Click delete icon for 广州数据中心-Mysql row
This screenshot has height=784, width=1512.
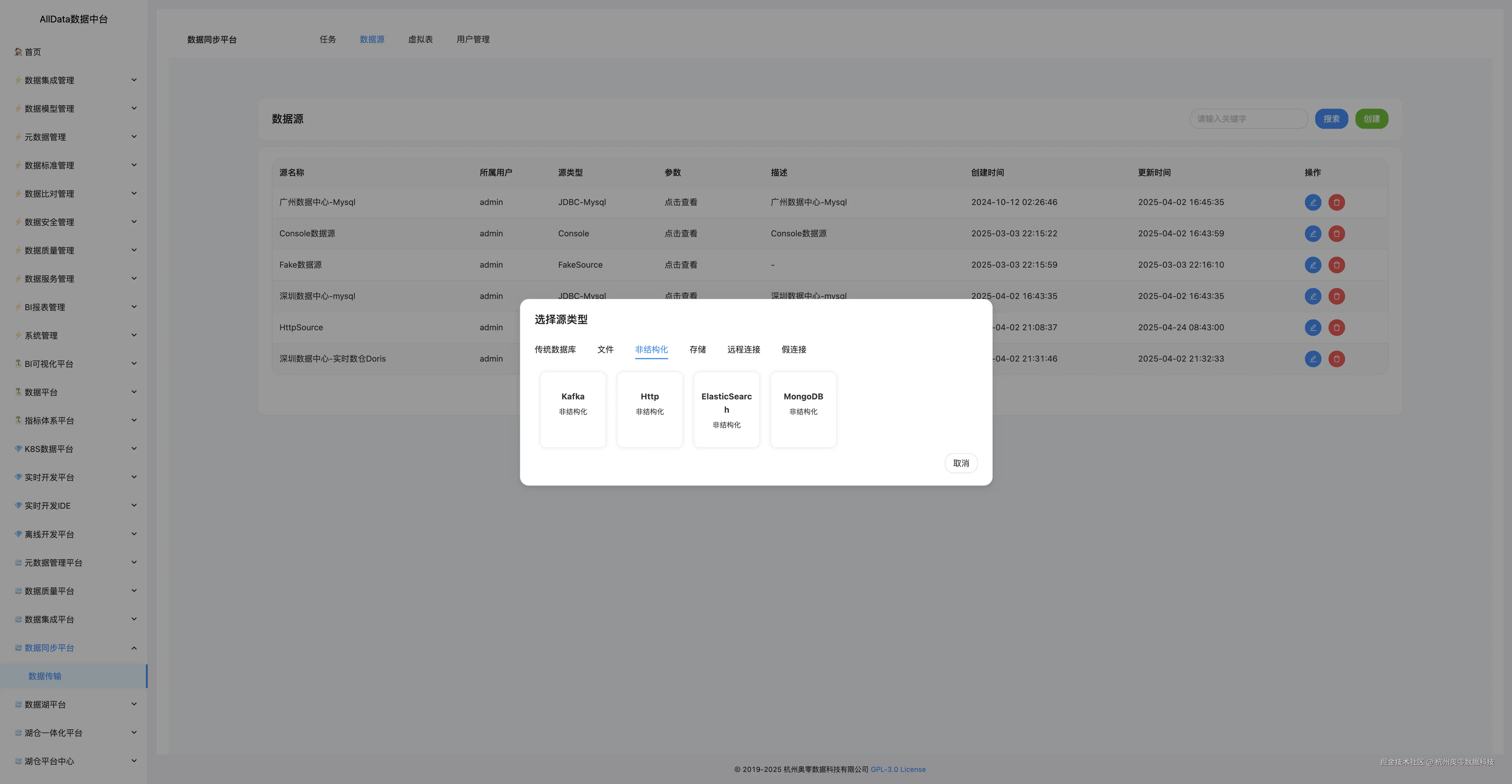click(1337, 202)
